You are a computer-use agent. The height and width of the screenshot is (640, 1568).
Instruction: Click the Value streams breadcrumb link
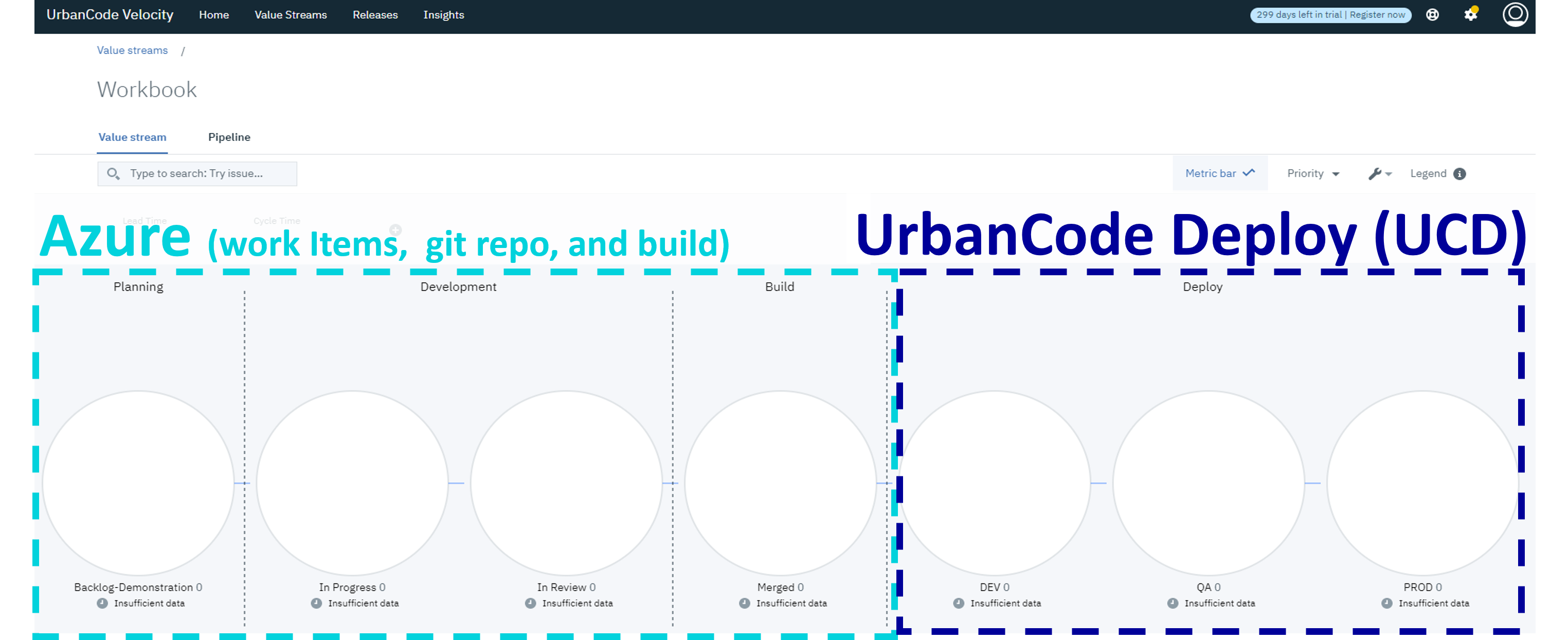[x=132, y=50]
